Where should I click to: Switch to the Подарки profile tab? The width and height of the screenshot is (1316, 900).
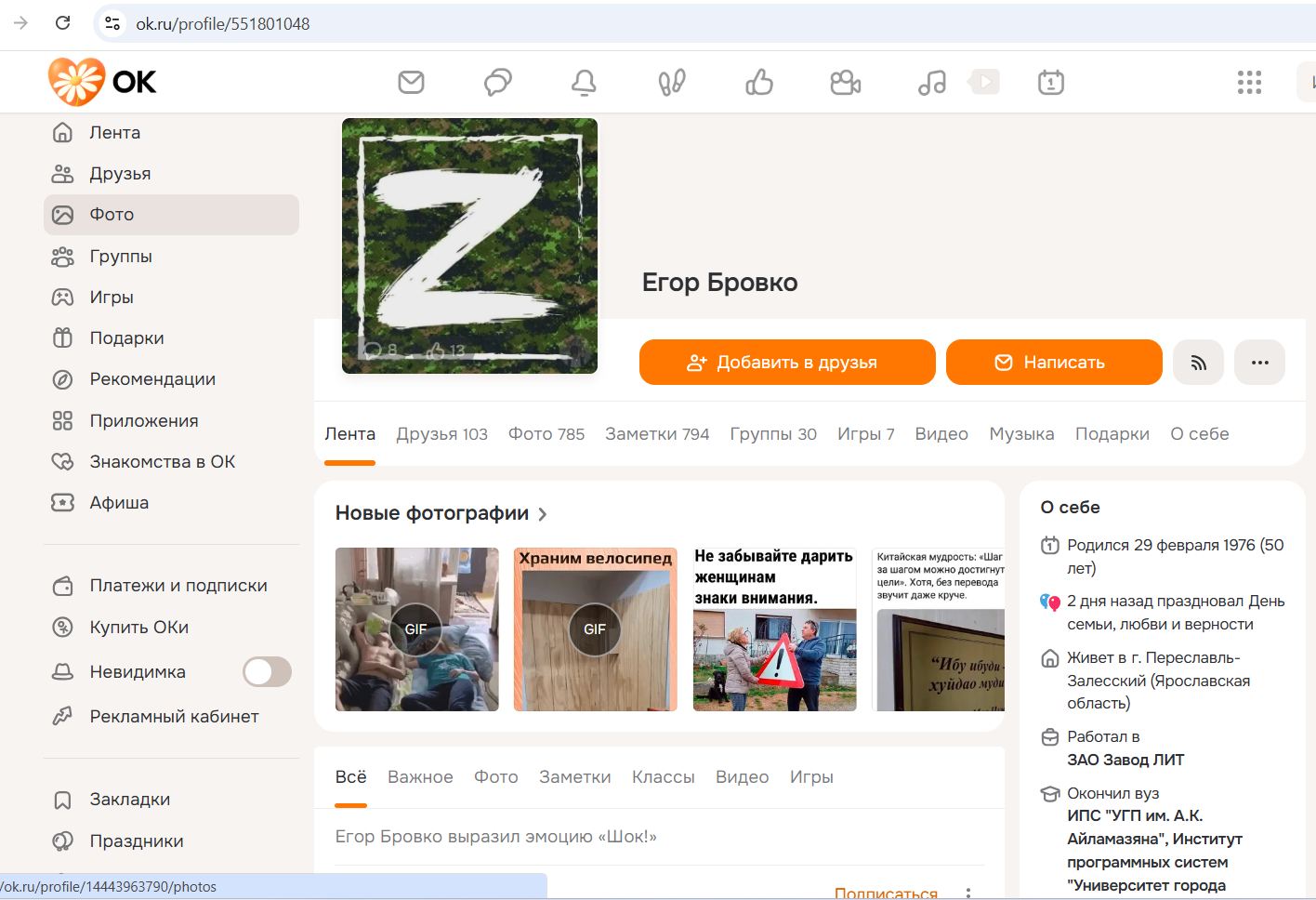pyautogui.click(x=1112, y=433)
